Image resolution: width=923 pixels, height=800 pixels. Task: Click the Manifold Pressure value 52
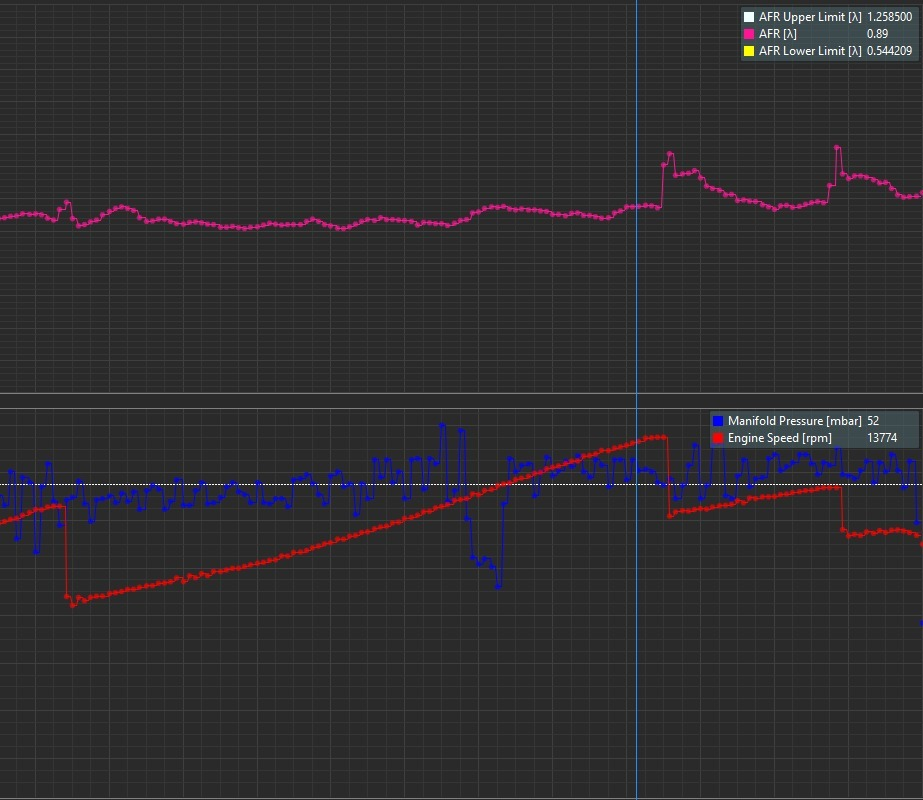873,421
